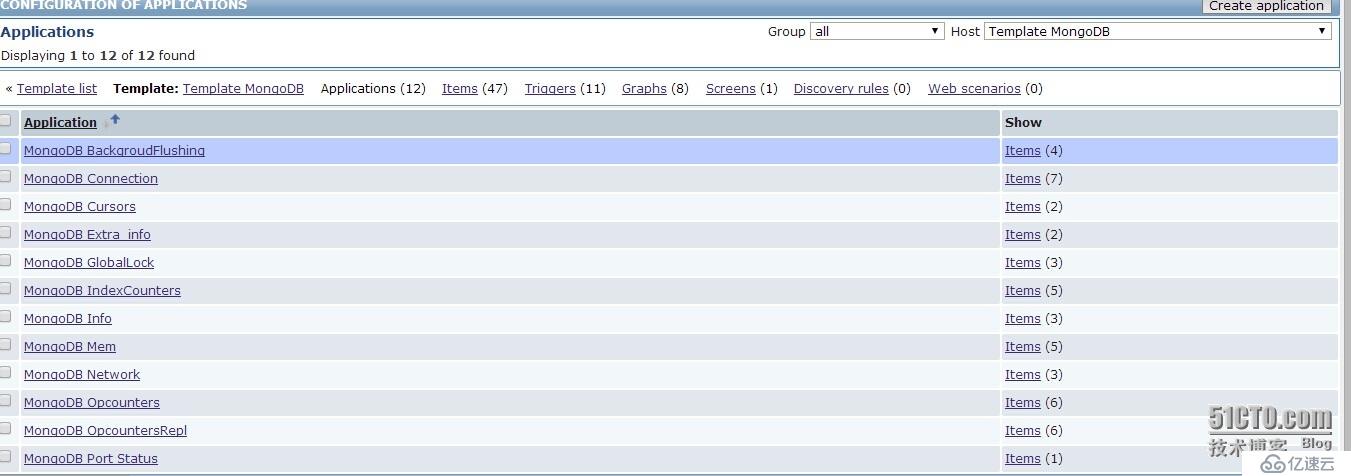Open MongoDB OpcountersRepl application
1351x476 pixels.
point(105,430)
